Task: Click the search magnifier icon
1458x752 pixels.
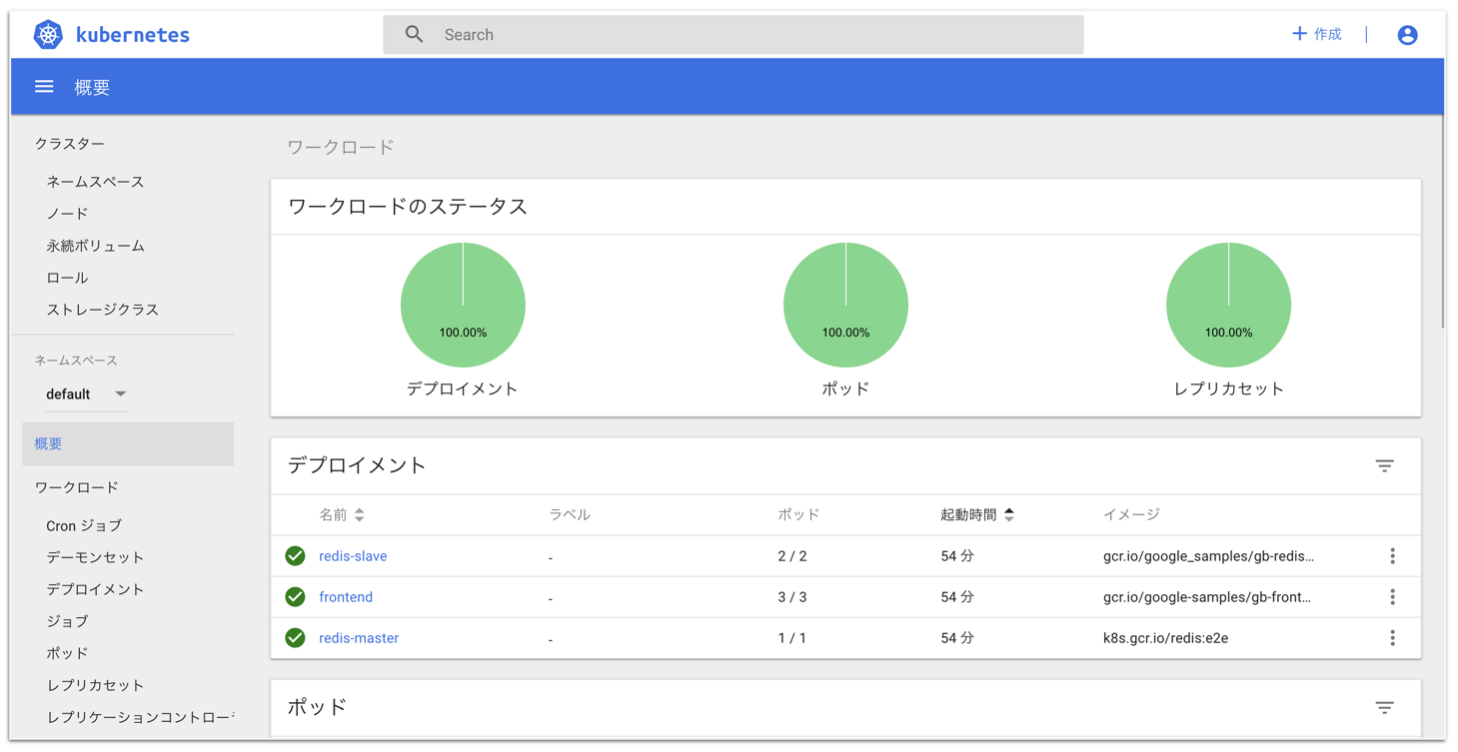Action: pos(414,33)
